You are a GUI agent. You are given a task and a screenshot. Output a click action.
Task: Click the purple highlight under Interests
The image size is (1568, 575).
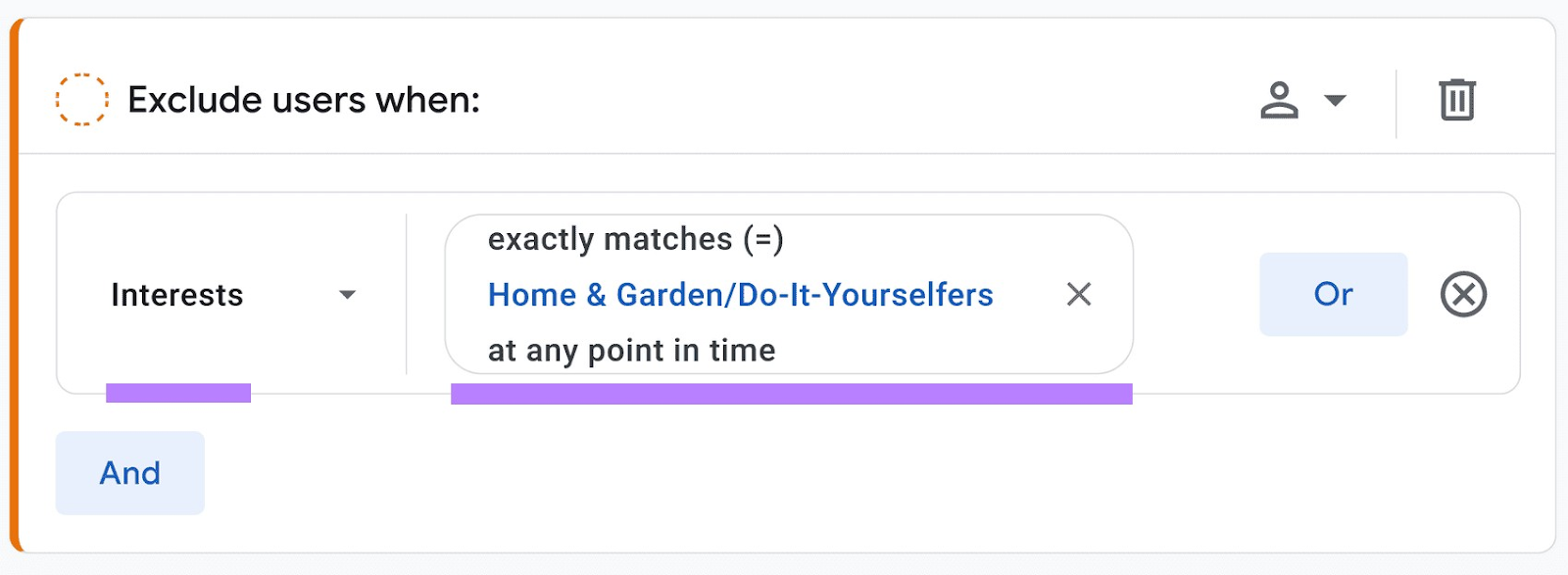coord(177,392)
